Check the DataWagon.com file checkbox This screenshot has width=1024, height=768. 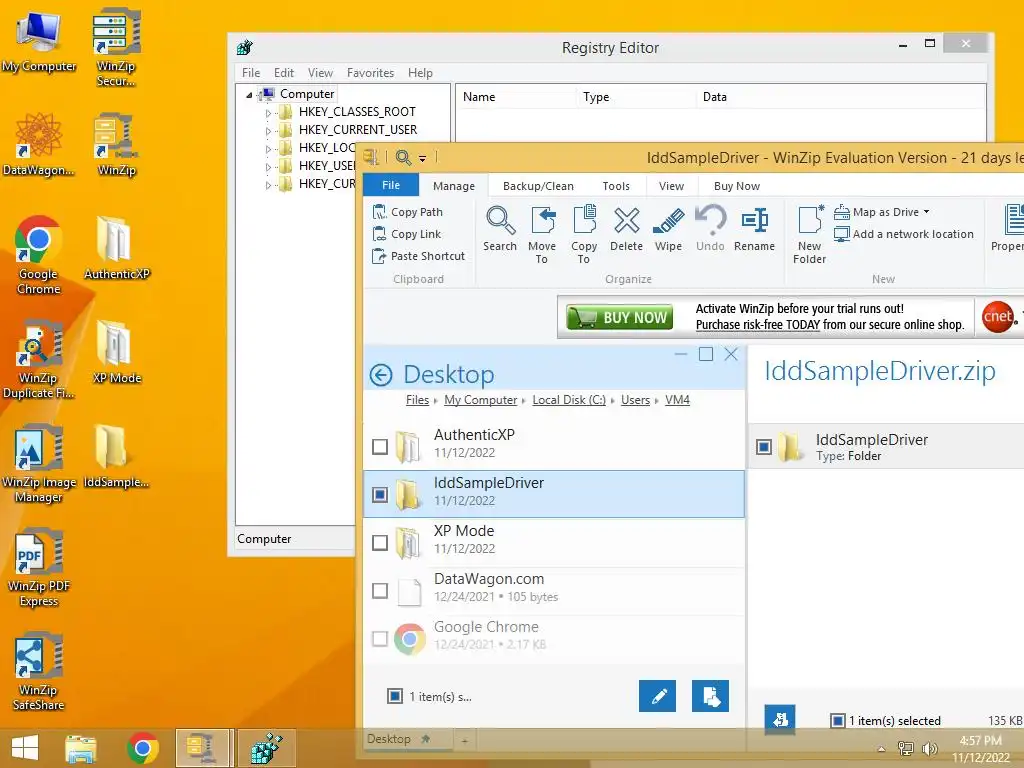[379, 591]
